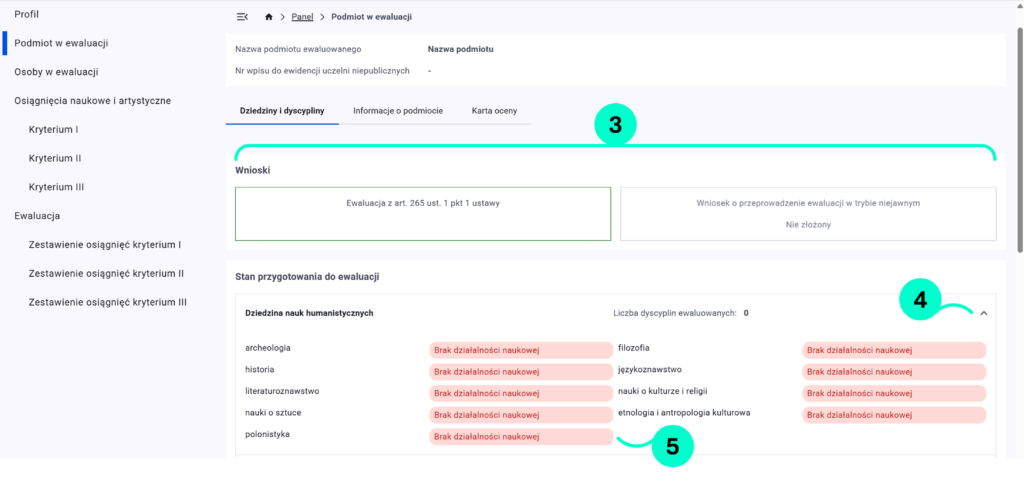
Task: Select the Dziedziny i dyscypliny tab
Action: coord(282,110)
